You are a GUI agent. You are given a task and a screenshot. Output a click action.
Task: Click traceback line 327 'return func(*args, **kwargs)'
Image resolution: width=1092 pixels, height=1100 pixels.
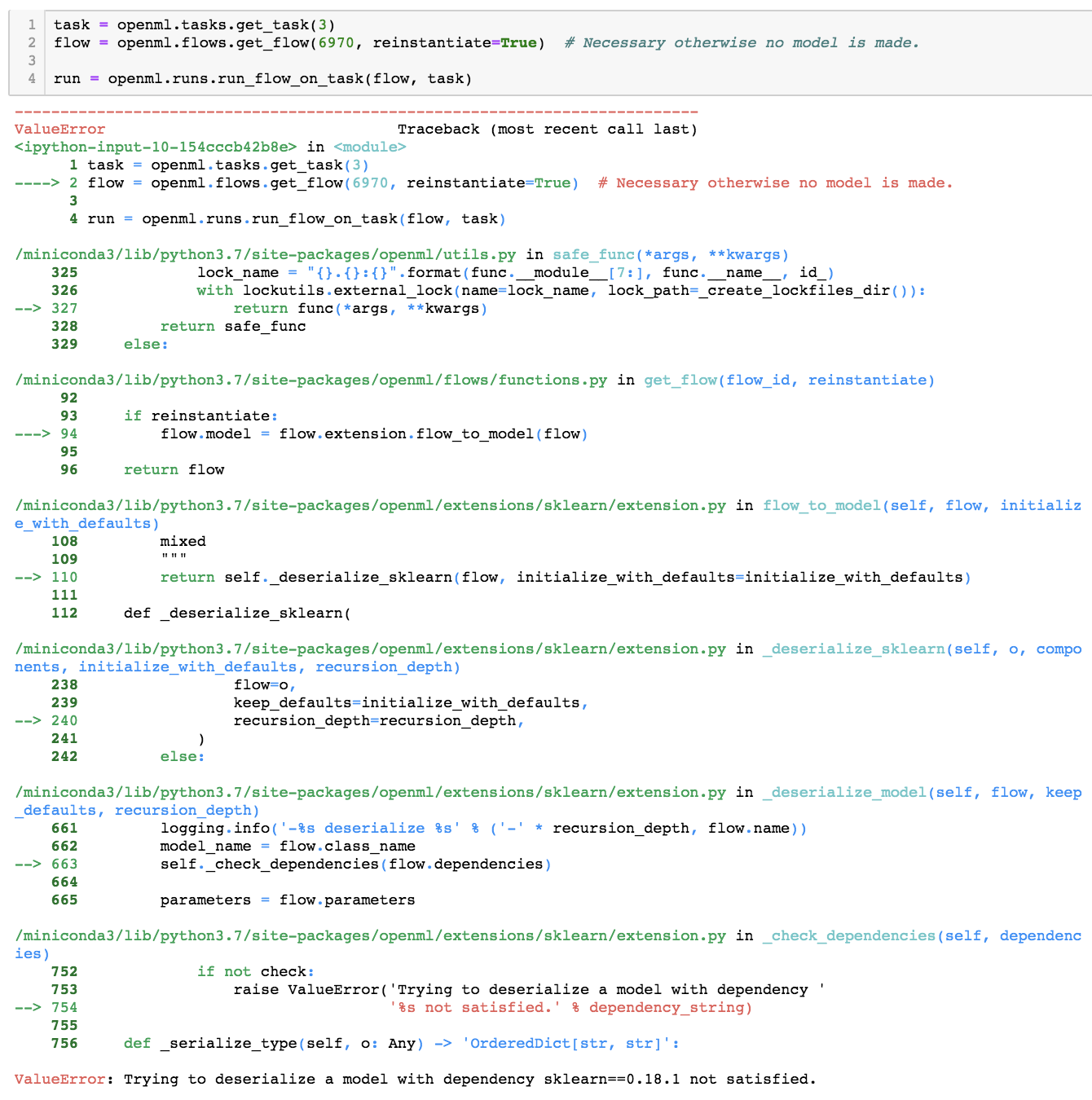(360, 309)
